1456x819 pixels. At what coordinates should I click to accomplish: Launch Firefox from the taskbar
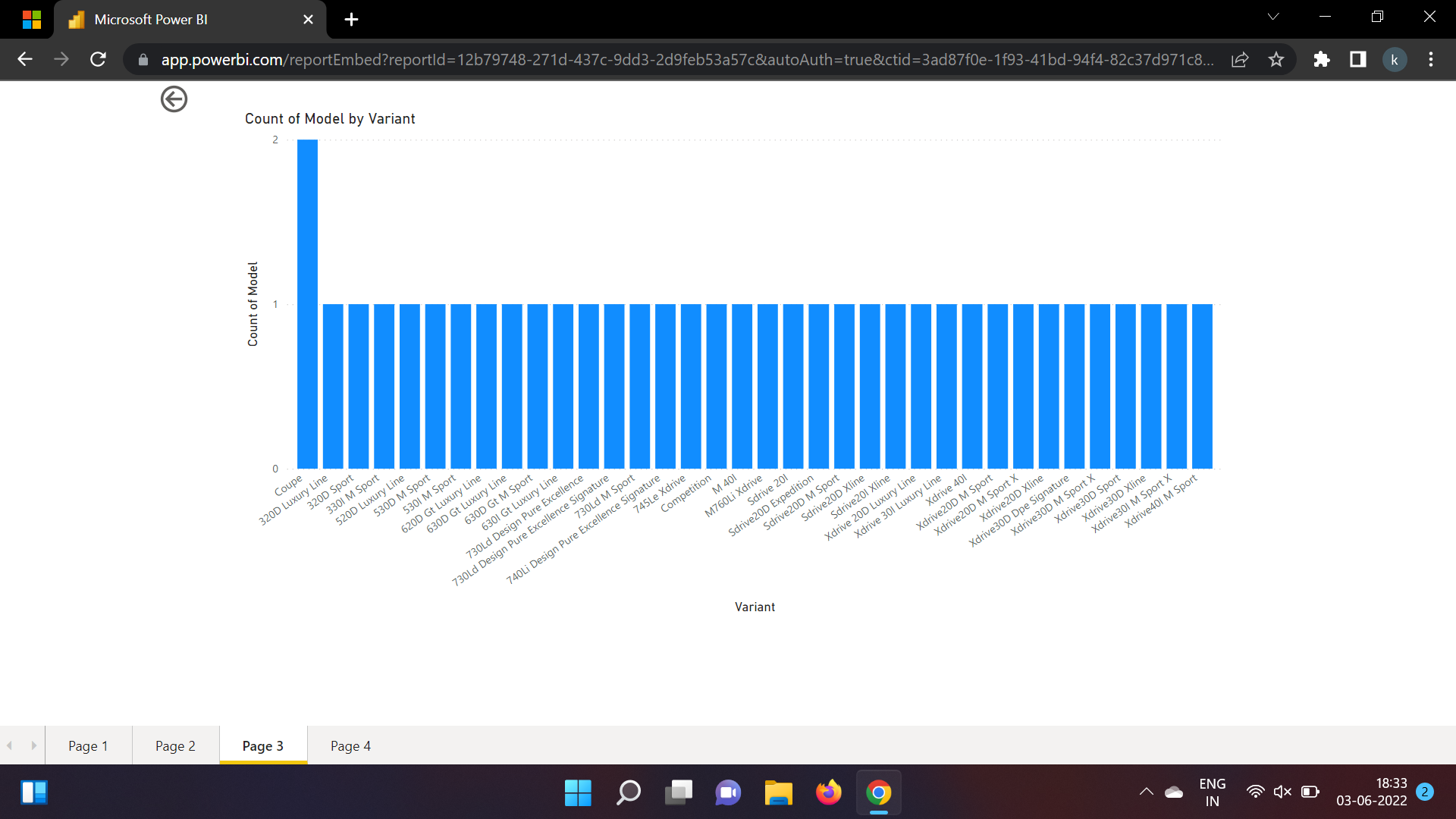(829, 792)
